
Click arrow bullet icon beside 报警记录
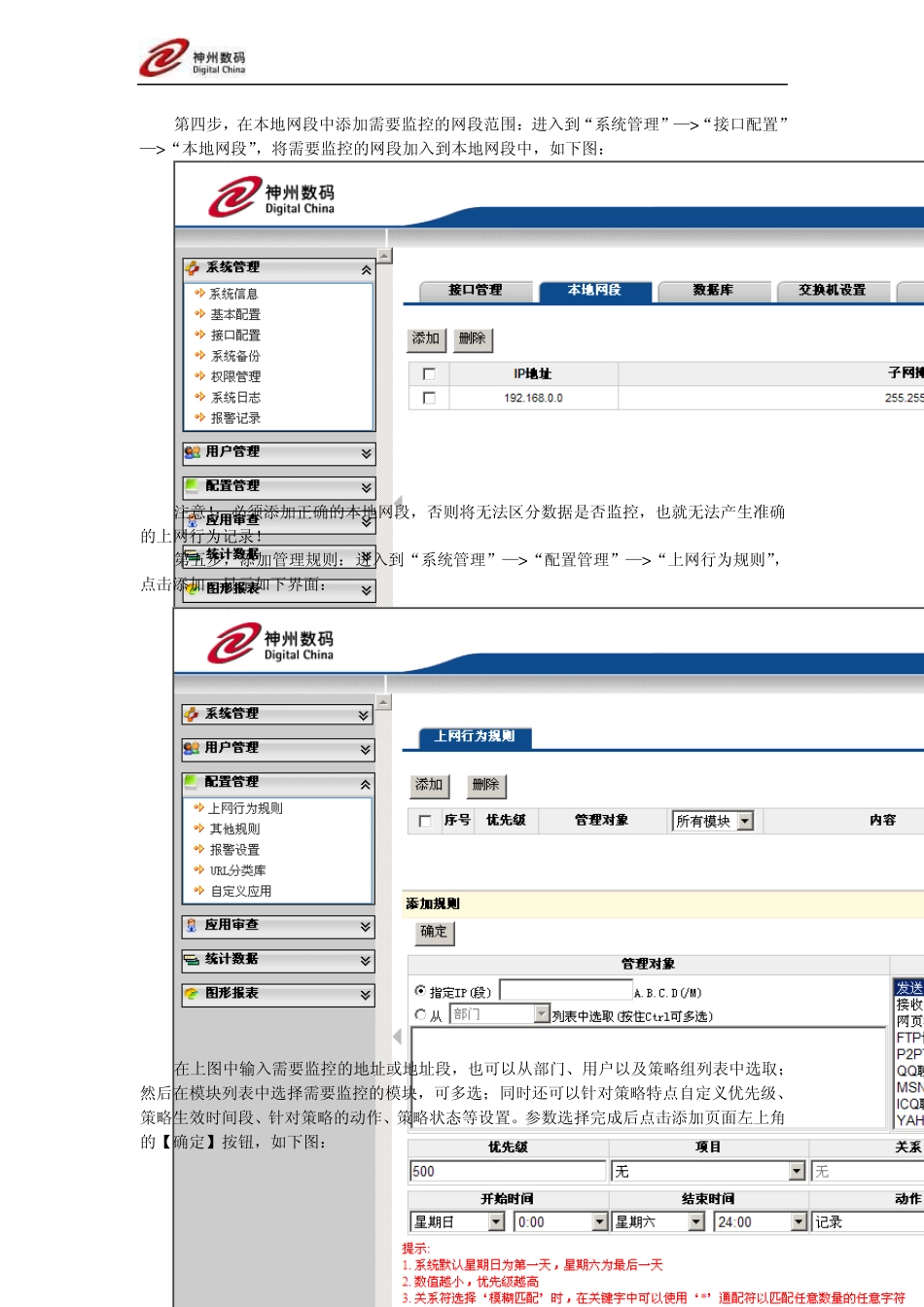tap(199, 417)
